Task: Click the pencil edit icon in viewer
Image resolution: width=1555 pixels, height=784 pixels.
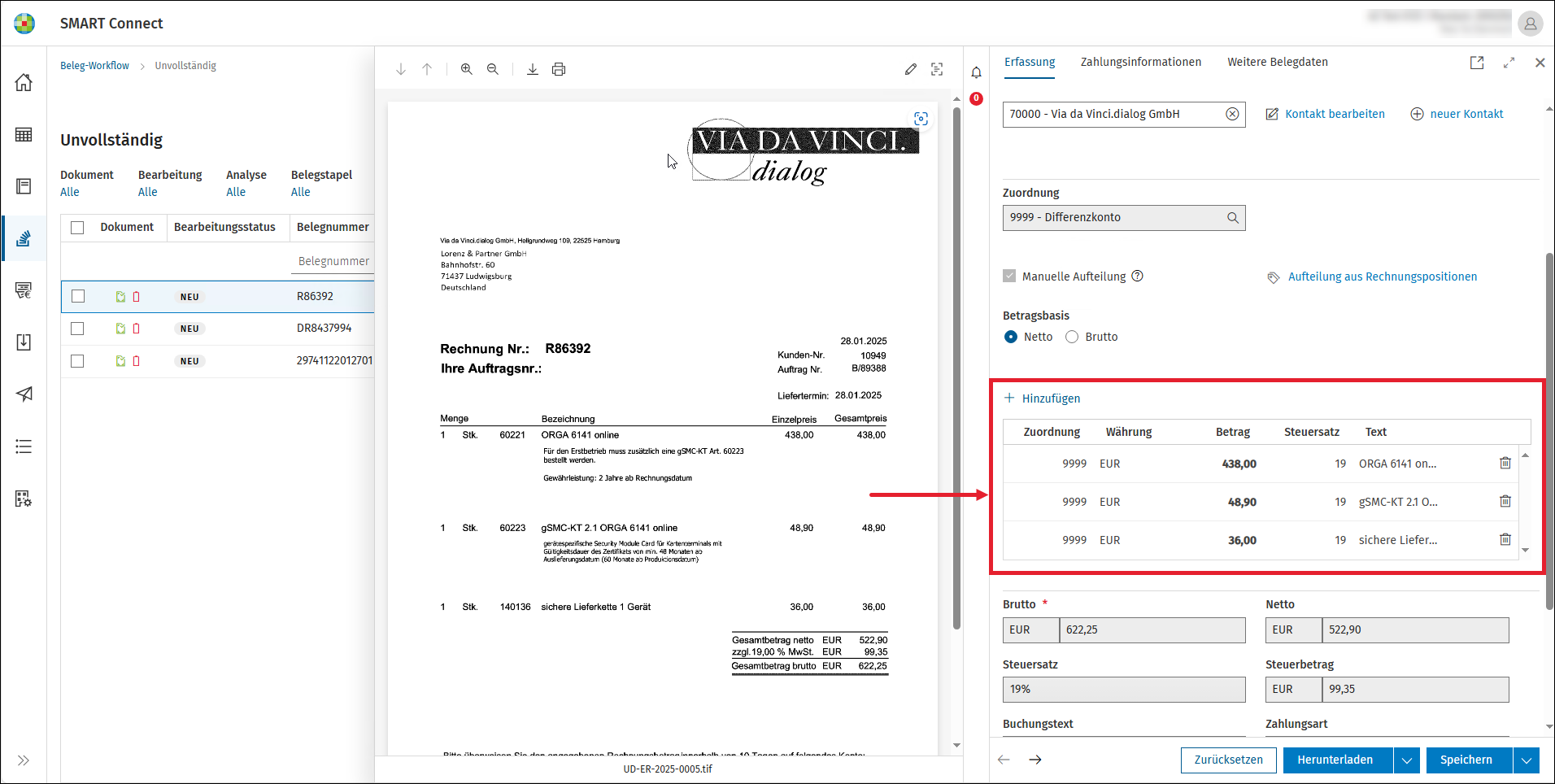Action: click(x=911, y=69)
